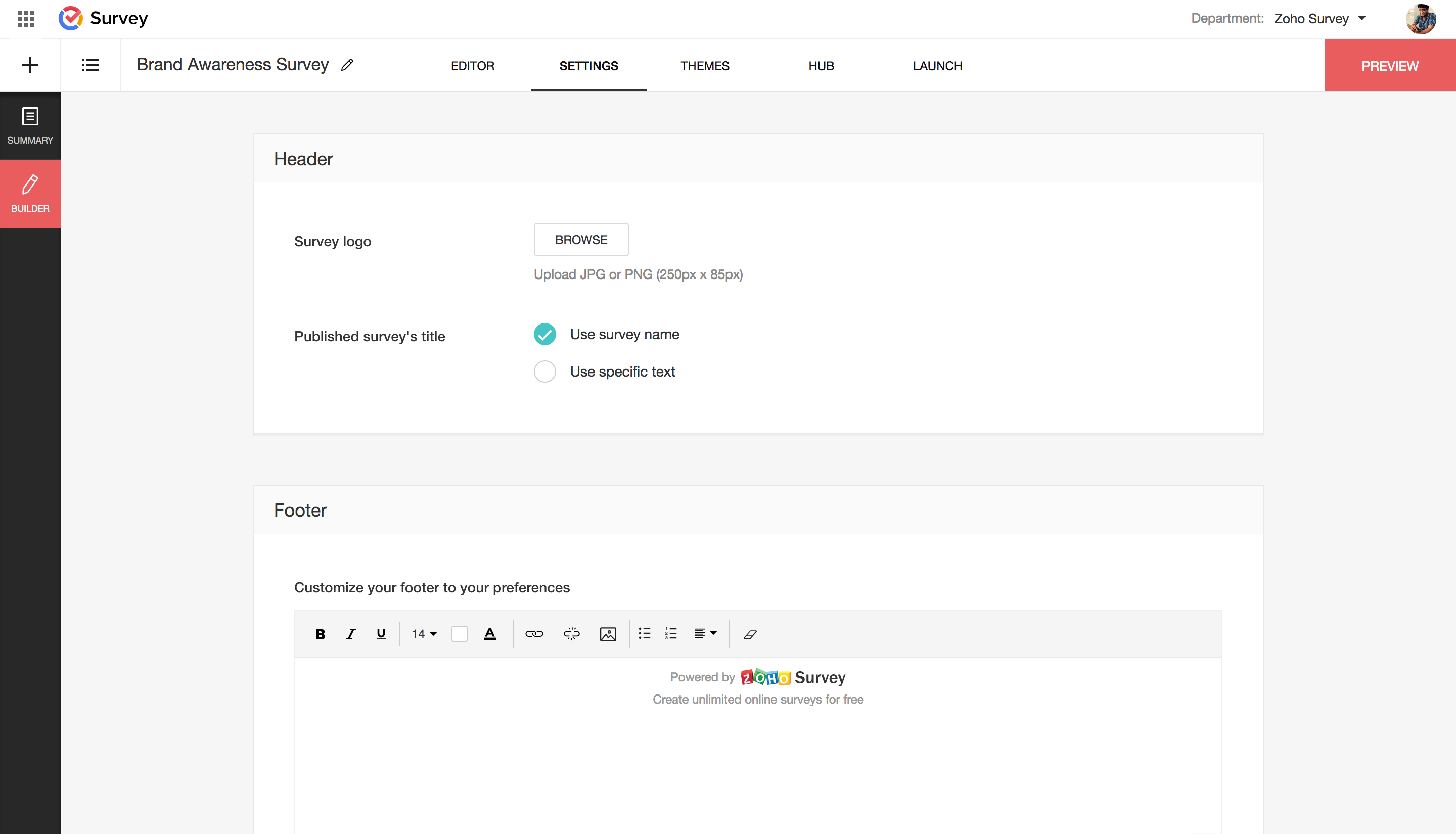Open the background color swatch
1456x834 pixels.
460,634
